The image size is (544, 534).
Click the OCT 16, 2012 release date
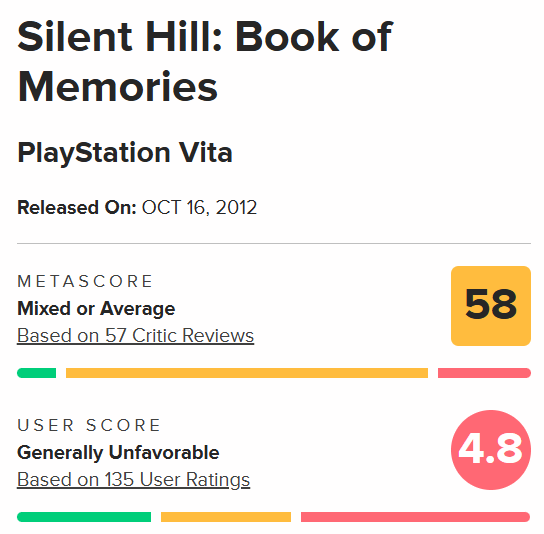(199, 207)
